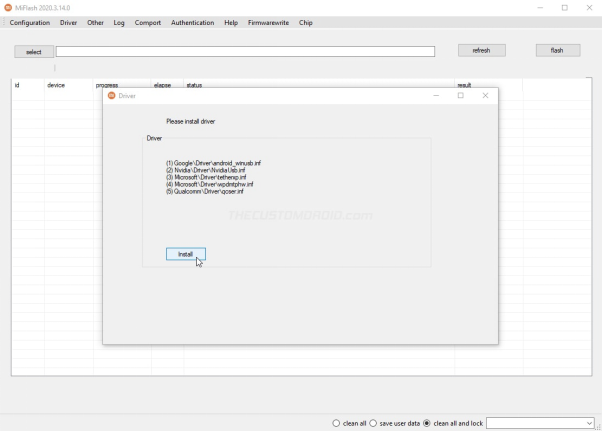Screen dimensions: 602x431
Task: Open the Chip menu
Action: pyautogui.click(x=306, y=23)
